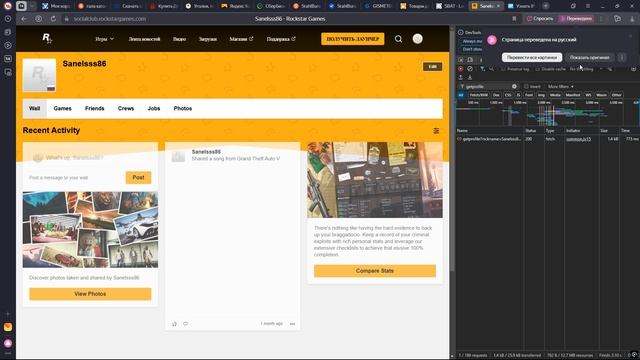This screenshot has width=640, height=360.
Task: Select the getprofile request row
Action: (x=547, y=139)
